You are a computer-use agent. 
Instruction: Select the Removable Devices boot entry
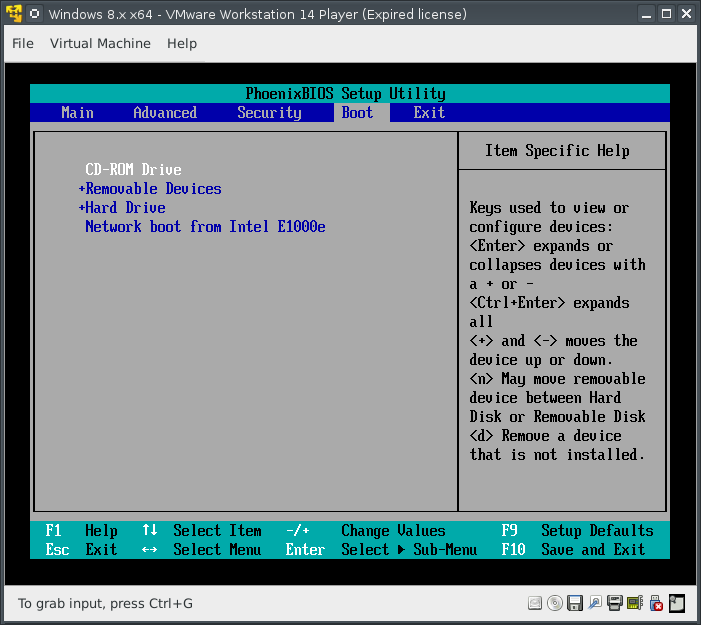(153, 189)
